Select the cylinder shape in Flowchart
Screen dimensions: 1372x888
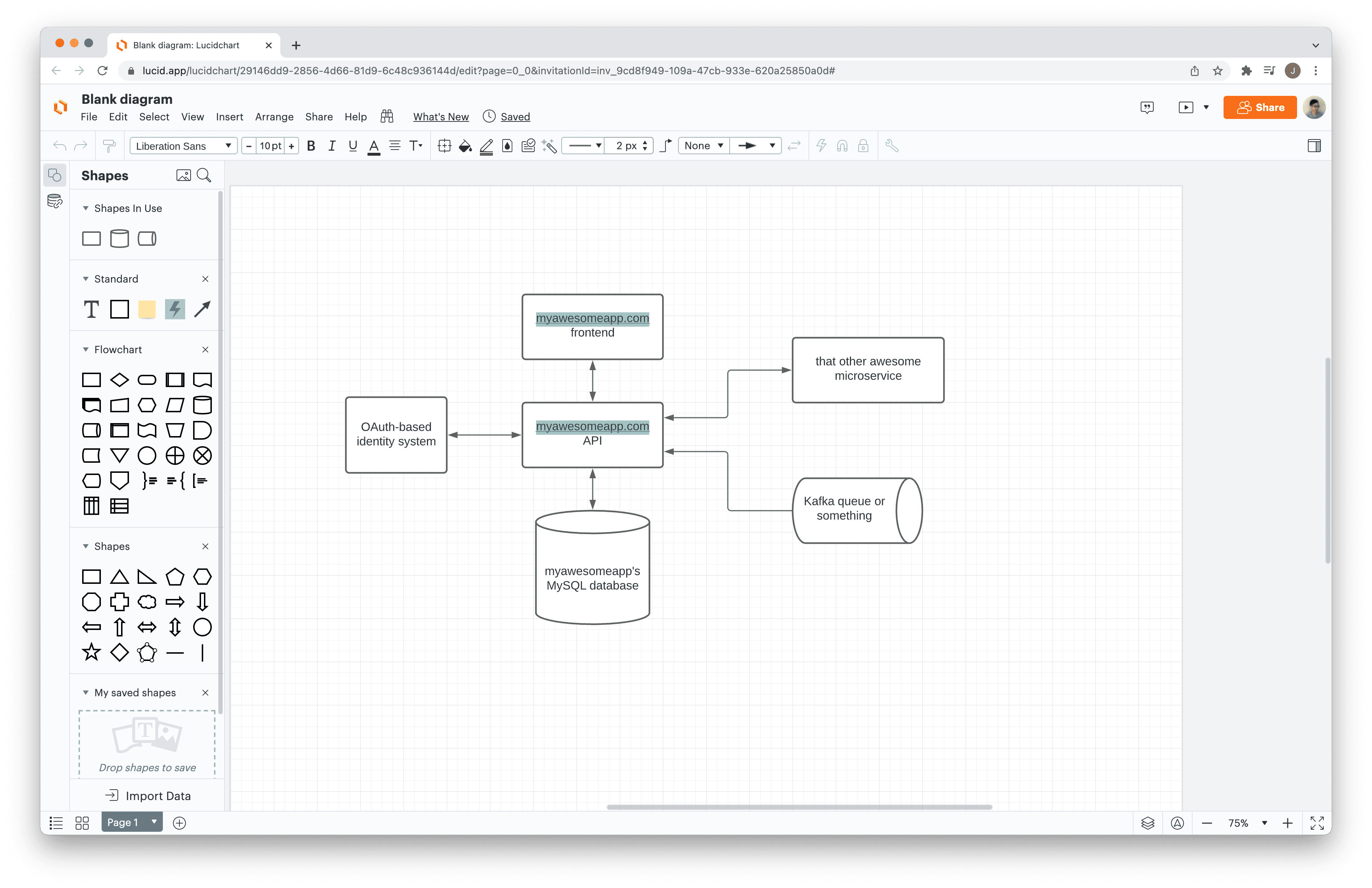pyautogui.click(x=202, y=405)
